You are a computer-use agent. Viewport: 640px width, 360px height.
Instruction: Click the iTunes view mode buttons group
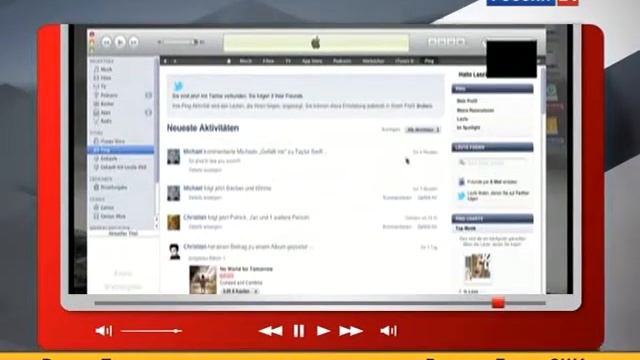tap(446, 42)
